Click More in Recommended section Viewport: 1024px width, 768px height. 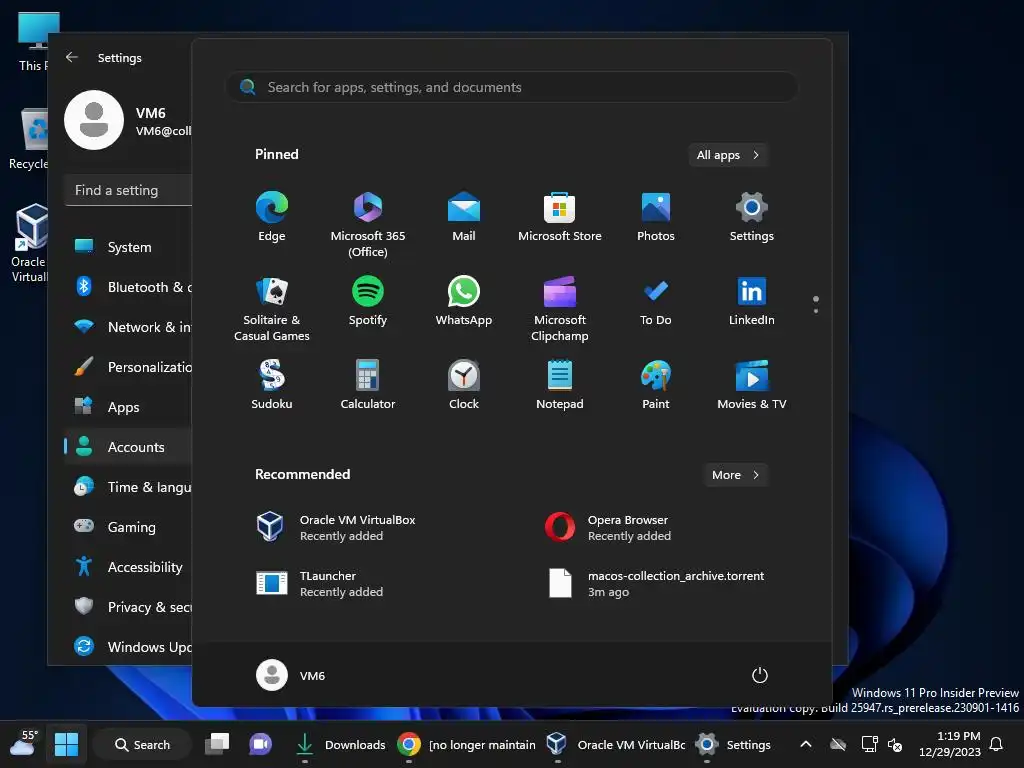tap(735, 475)
